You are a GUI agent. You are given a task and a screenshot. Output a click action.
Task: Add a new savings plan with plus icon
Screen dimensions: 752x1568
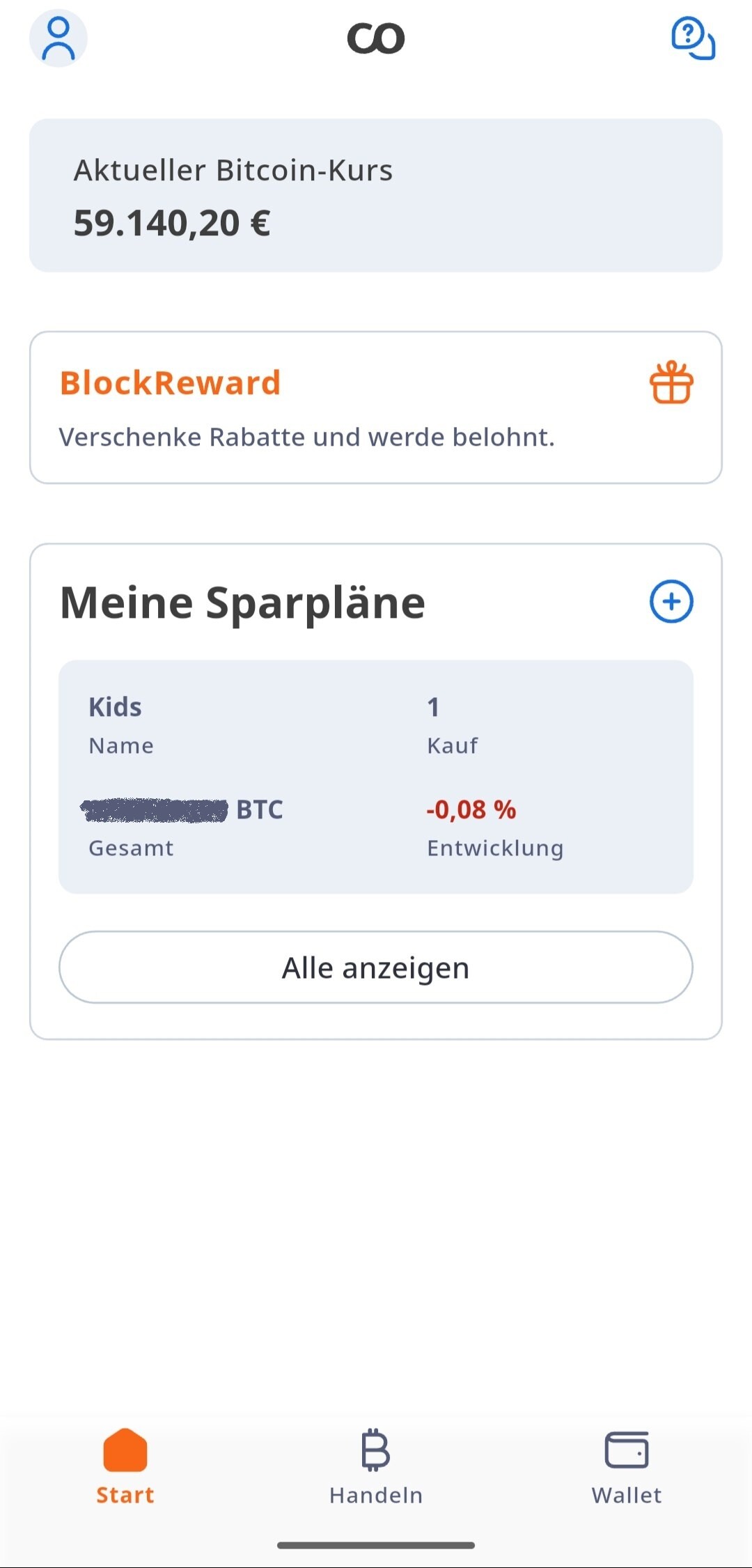tap(671, 601)
